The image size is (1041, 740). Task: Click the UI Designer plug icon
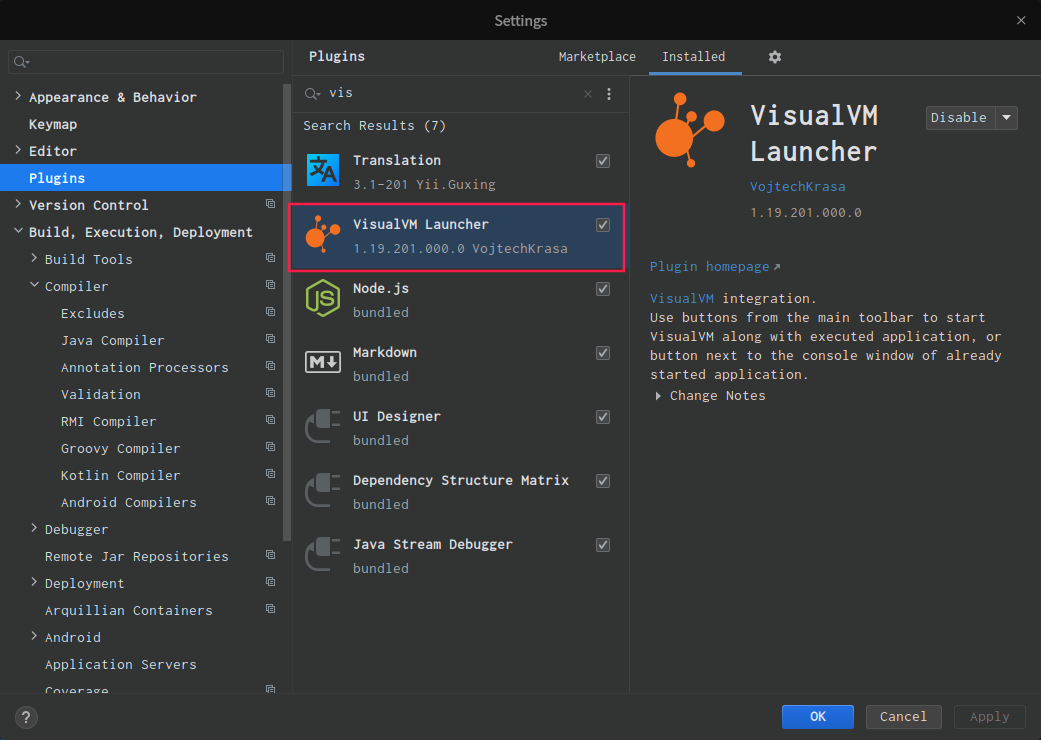tap(323, 426)
